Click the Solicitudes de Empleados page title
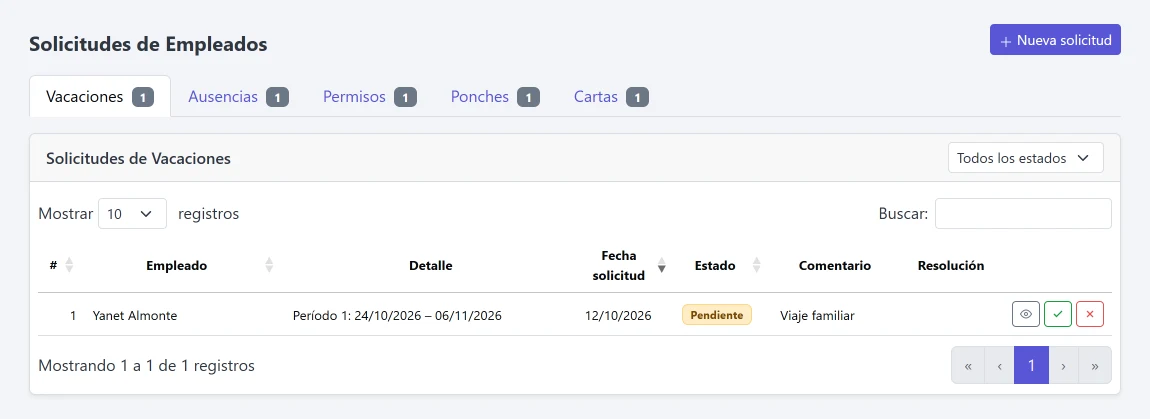 (148, 44)
